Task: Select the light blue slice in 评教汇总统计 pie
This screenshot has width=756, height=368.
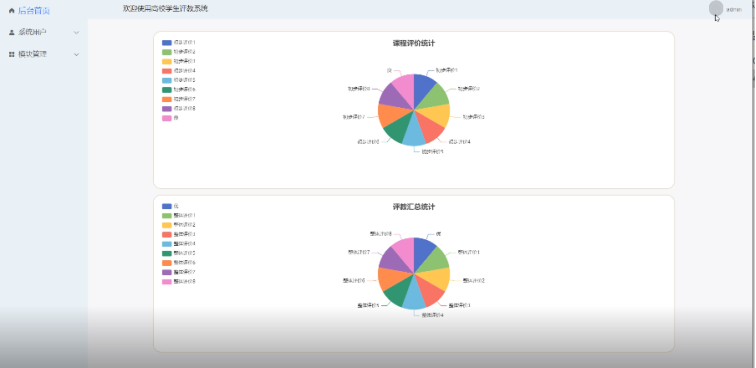Action: point(414,297)
